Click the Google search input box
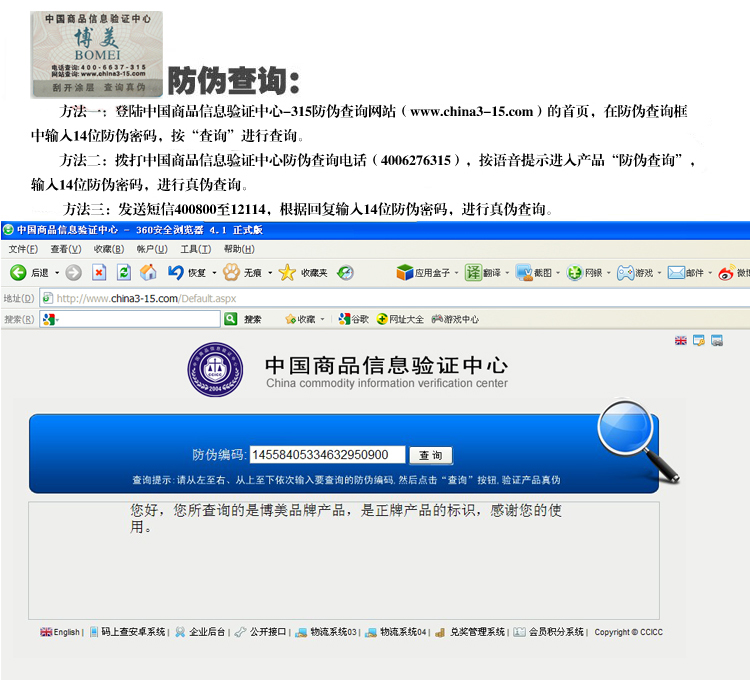 [x=130, y=319]
